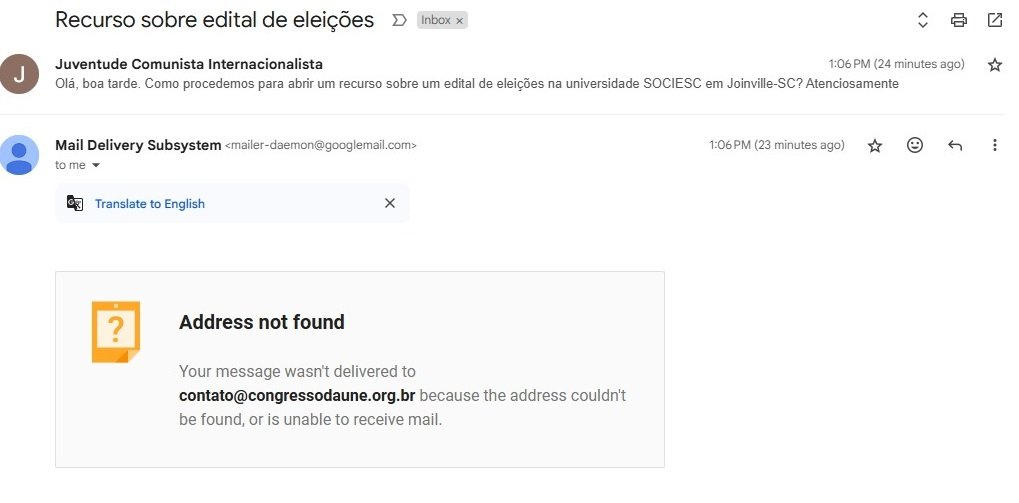Click the translate language icon
The height and width of the screenshot is (503, 1019).
[75, 203]
